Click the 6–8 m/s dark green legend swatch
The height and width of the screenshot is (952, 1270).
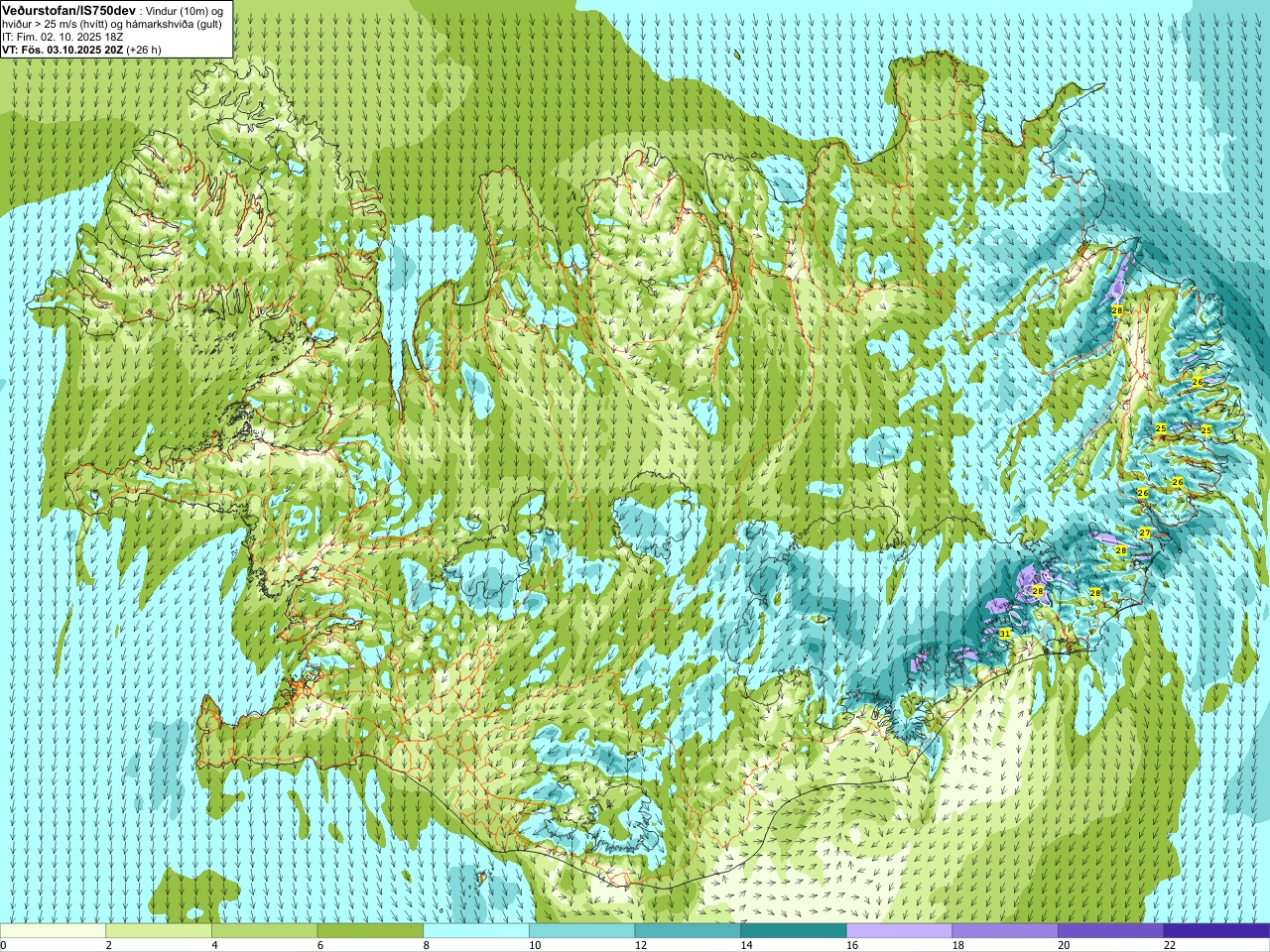click(370, 931)
